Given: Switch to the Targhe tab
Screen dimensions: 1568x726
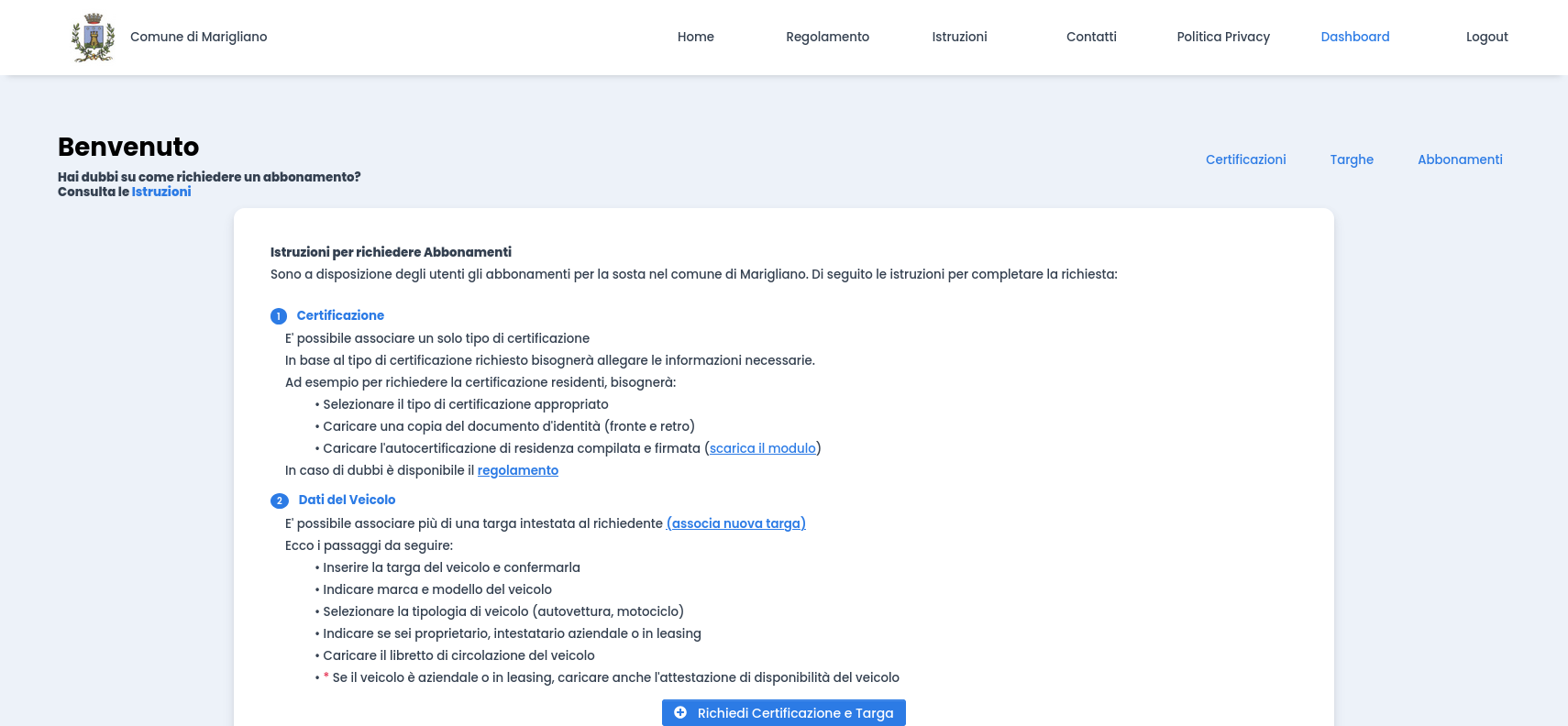Looking at the screenshot, I should click(1353, 159).
